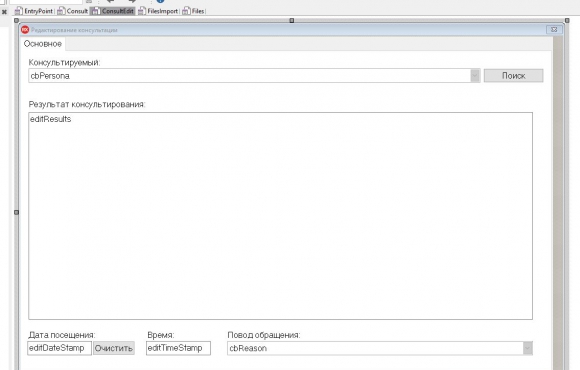Click the X icon left of form tabs
This screenshot has width=580, height=370.
coord(4,12)
